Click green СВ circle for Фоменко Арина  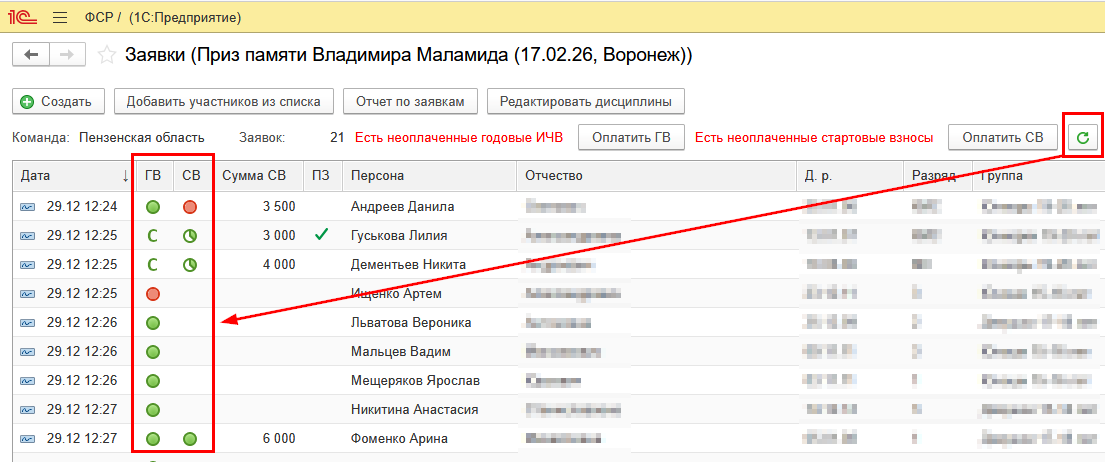tap(190, 439)
